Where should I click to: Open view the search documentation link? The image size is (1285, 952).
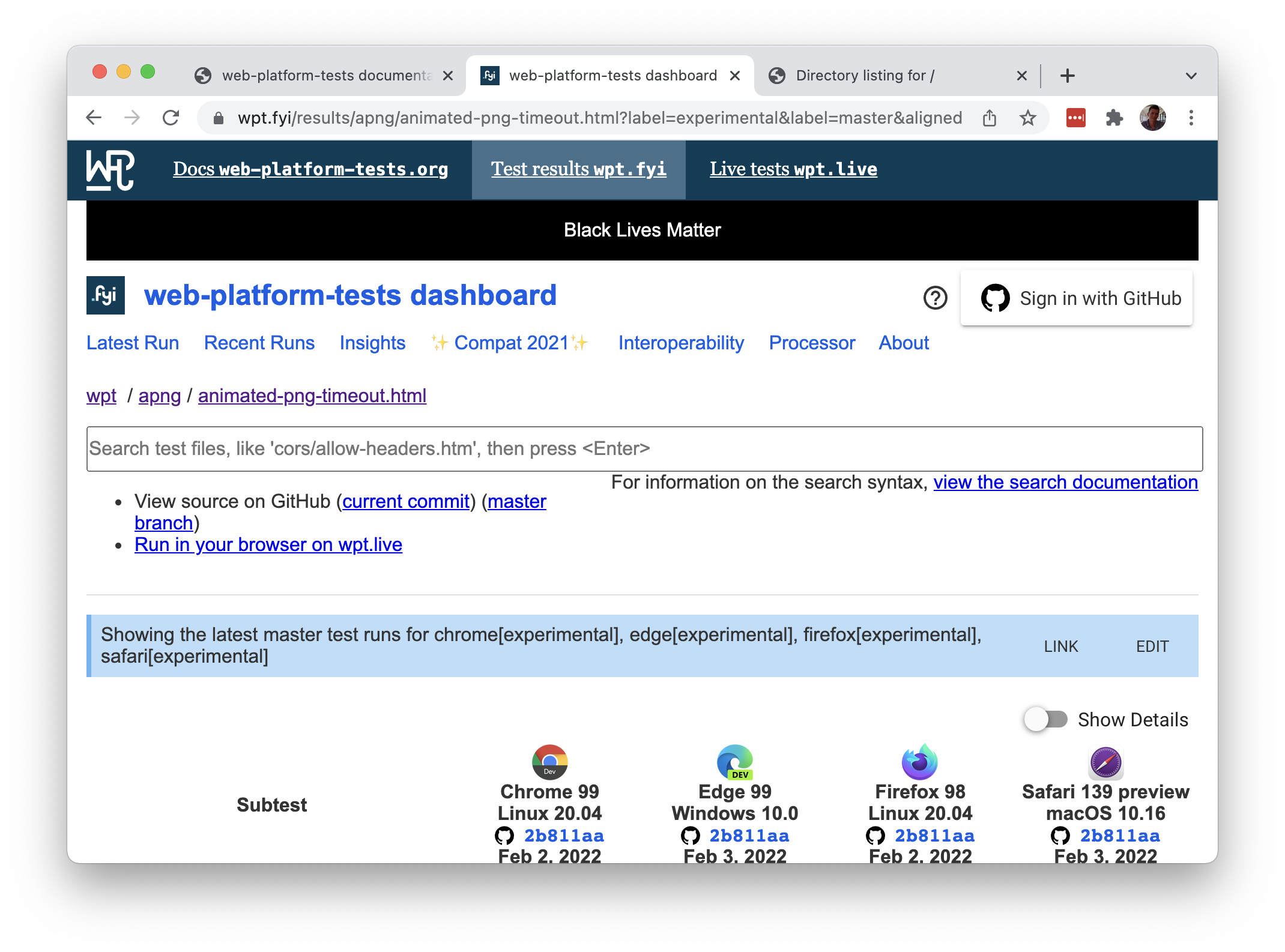(x=1066, y=482)
